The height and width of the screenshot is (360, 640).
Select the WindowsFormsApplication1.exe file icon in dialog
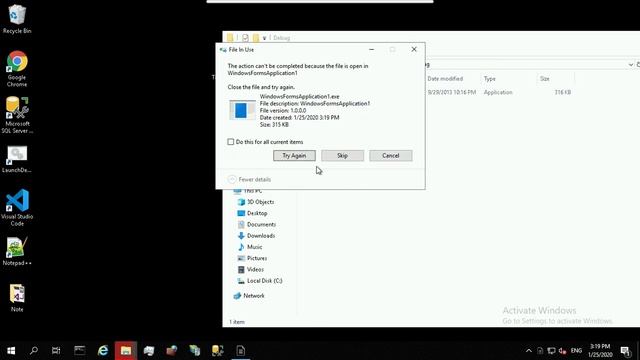(x=242, y=110)
